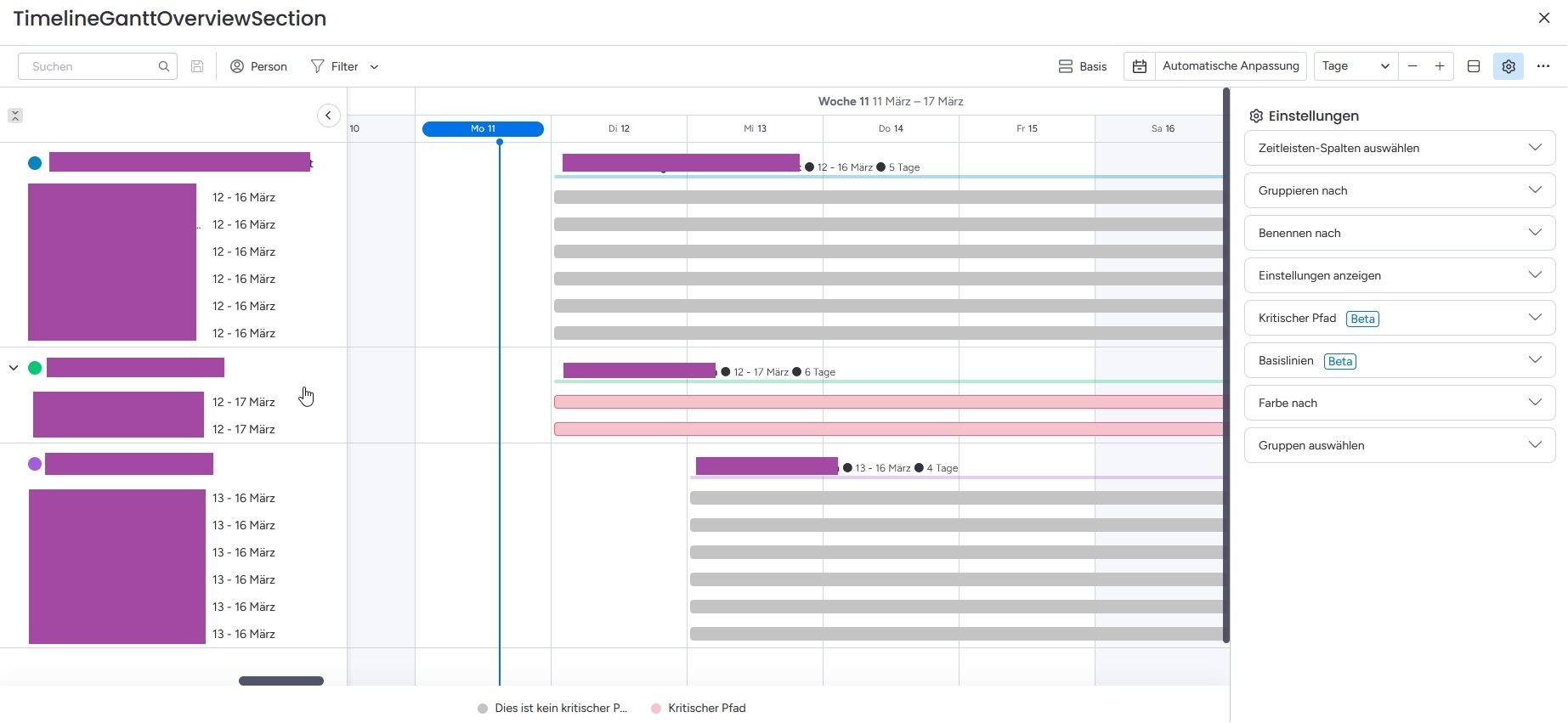Select the Mo 11 today marker
This screenshot has height=723, width=1568.
point(483,129)
